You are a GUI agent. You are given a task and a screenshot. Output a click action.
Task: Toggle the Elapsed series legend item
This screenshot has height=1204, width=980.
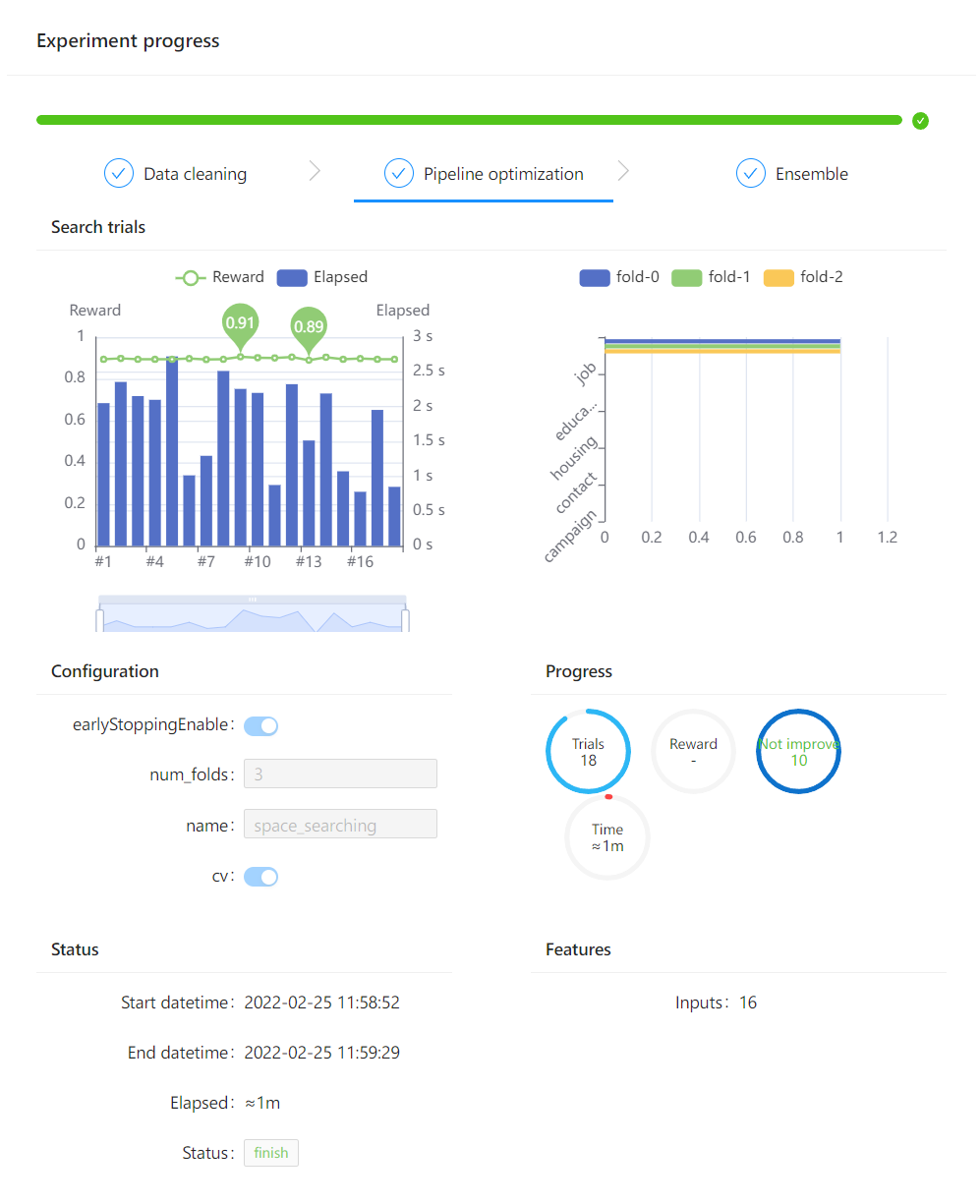(x=322, y=277)
